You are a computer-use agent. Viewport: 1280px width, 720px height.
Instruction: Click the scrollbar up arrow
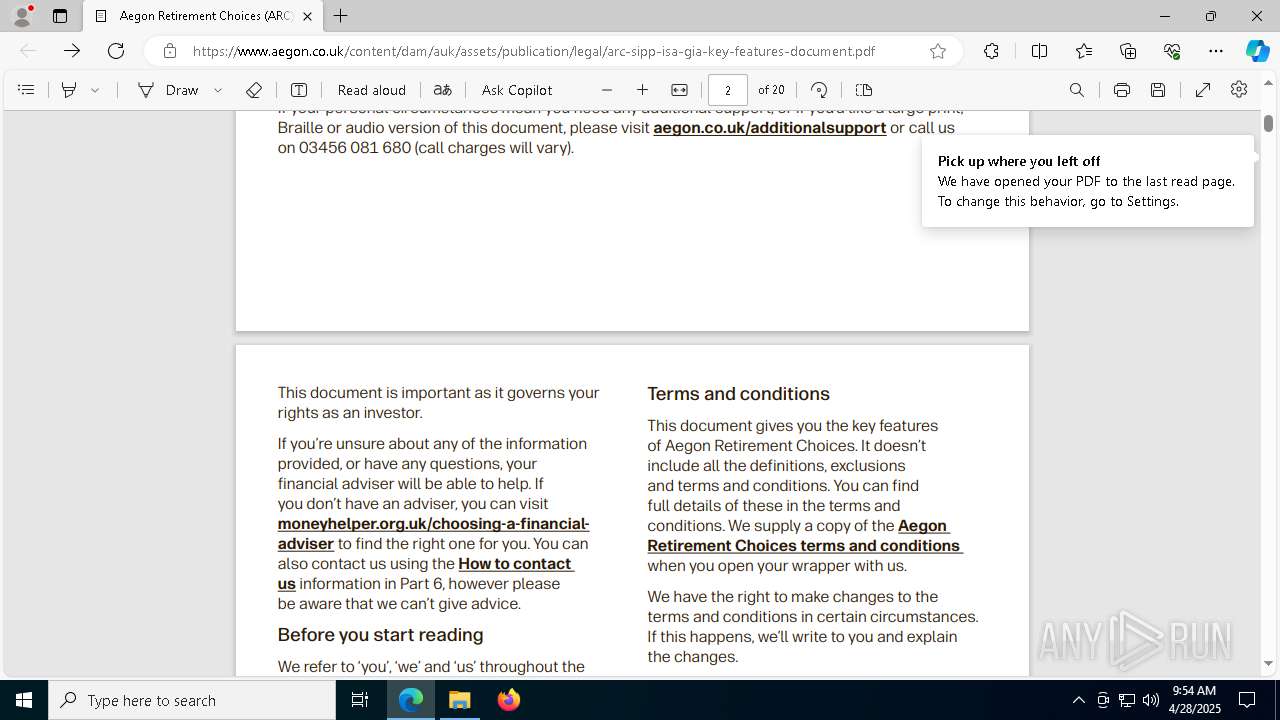pyautogui.click(x=1269, y=81)
